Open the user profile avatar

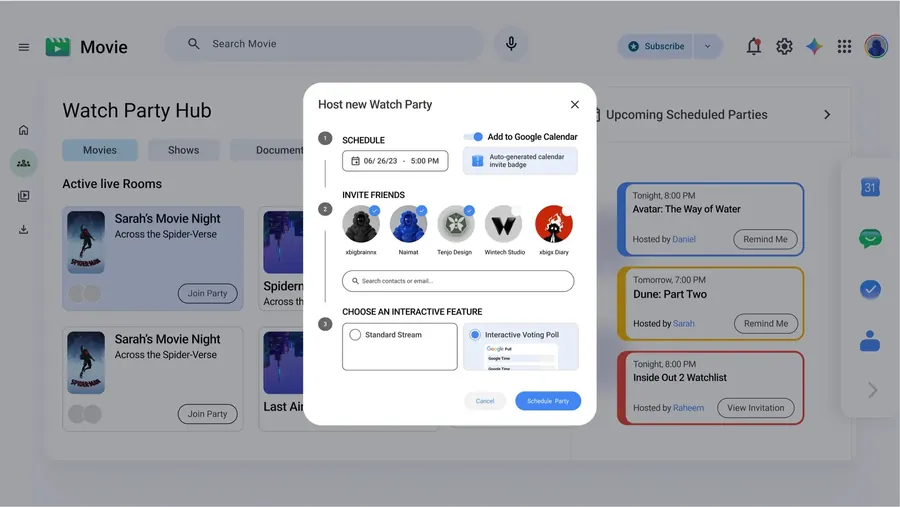pos(876,47)
